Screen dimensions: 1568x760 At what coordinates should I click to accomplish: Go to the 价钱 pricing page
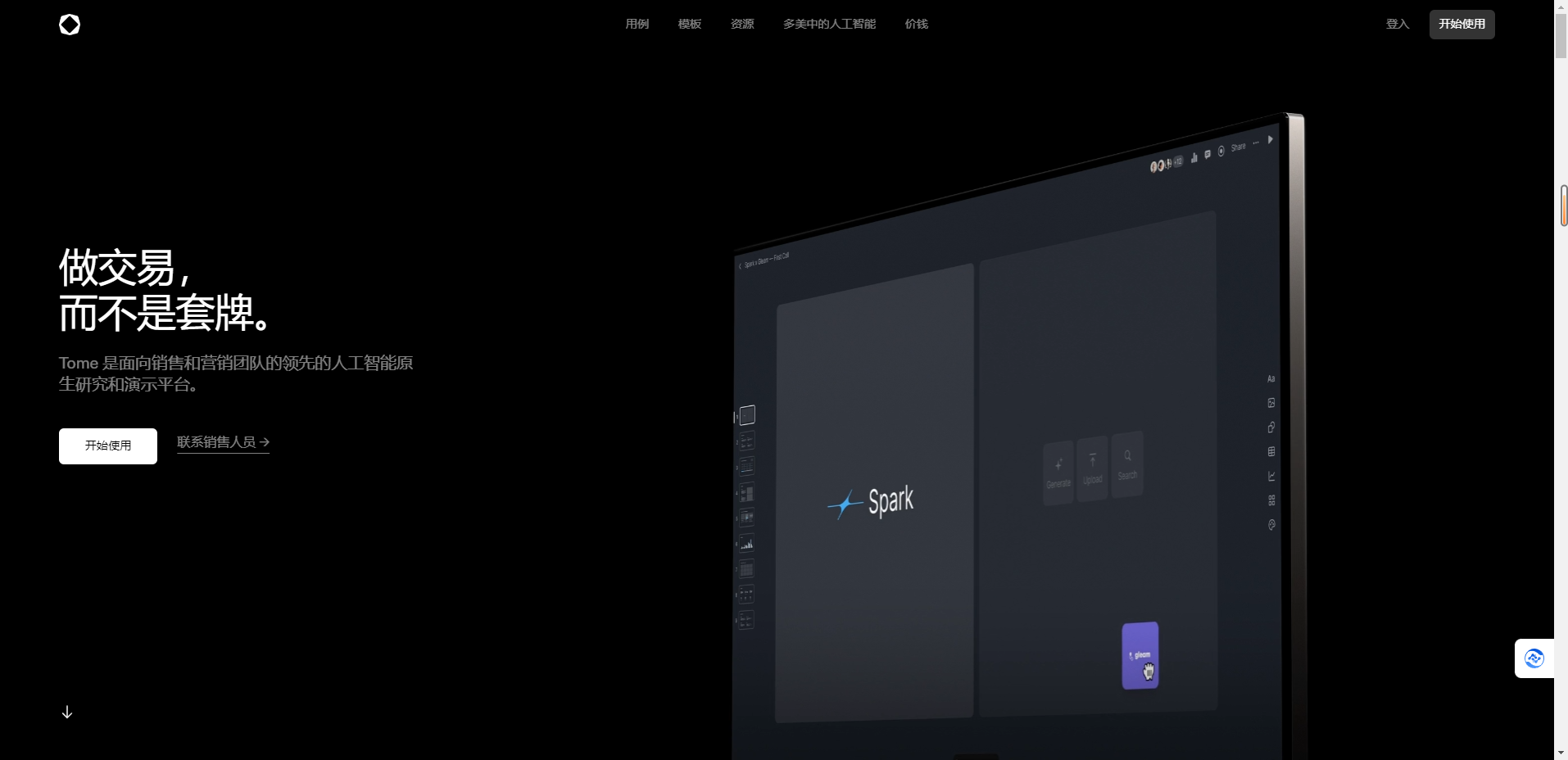(916, 25)
